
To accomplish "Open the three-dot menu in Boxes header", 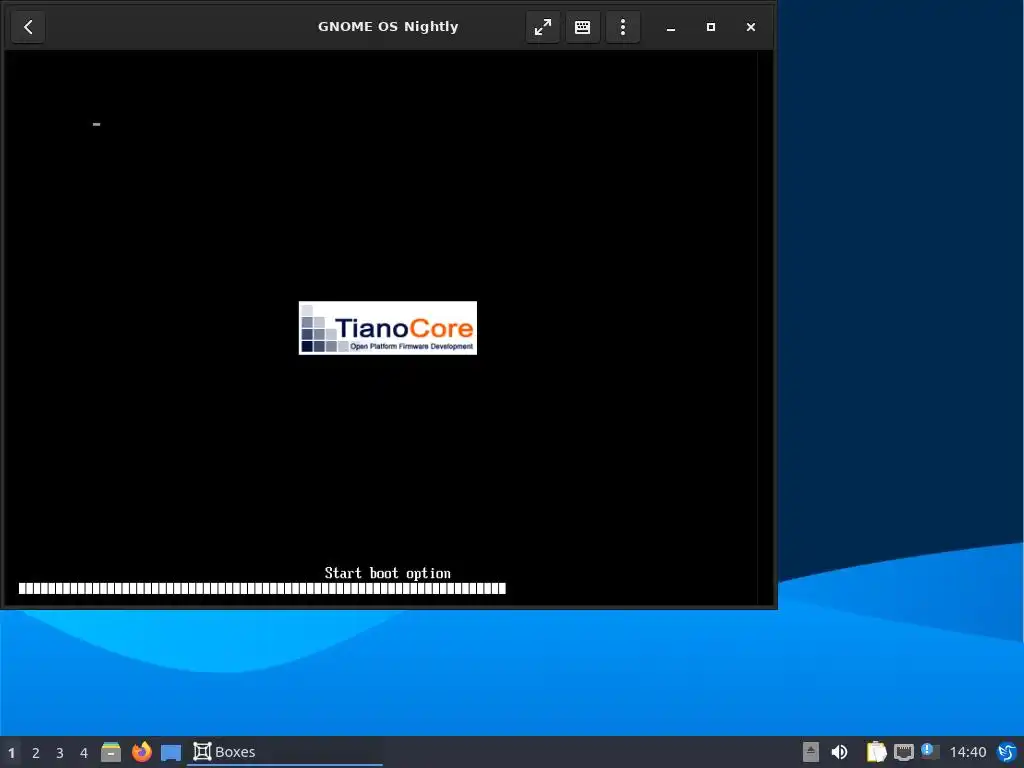I will point(623,27).
